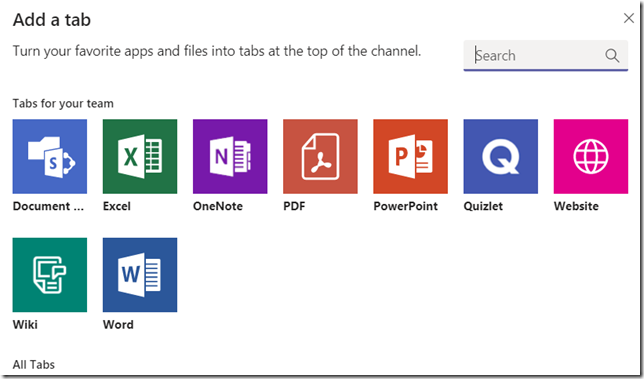Screen dimensions: 644x379
Task: Pick the Word app tile
Action: coord(140,275)
